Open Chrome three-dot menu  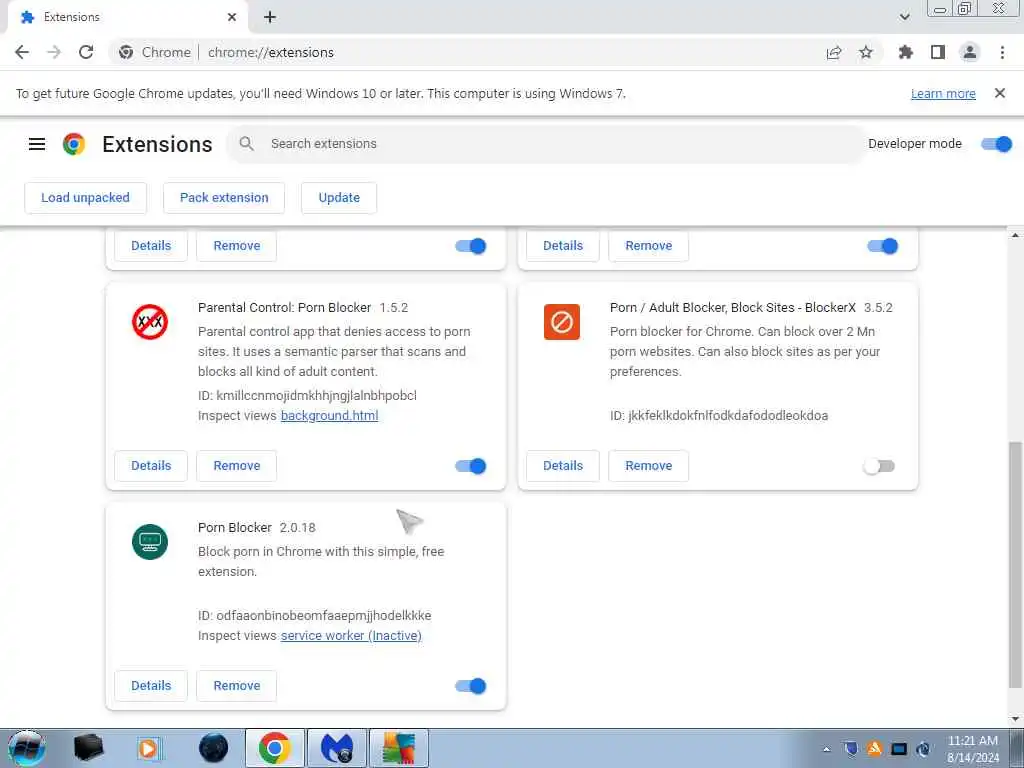(1002, 52)
